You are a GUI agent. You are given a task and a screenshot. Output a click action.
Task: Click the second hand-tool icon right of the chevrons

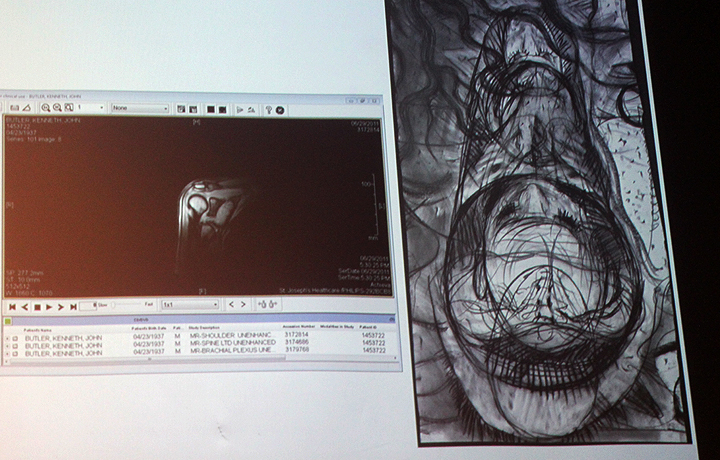pos(273,304)
